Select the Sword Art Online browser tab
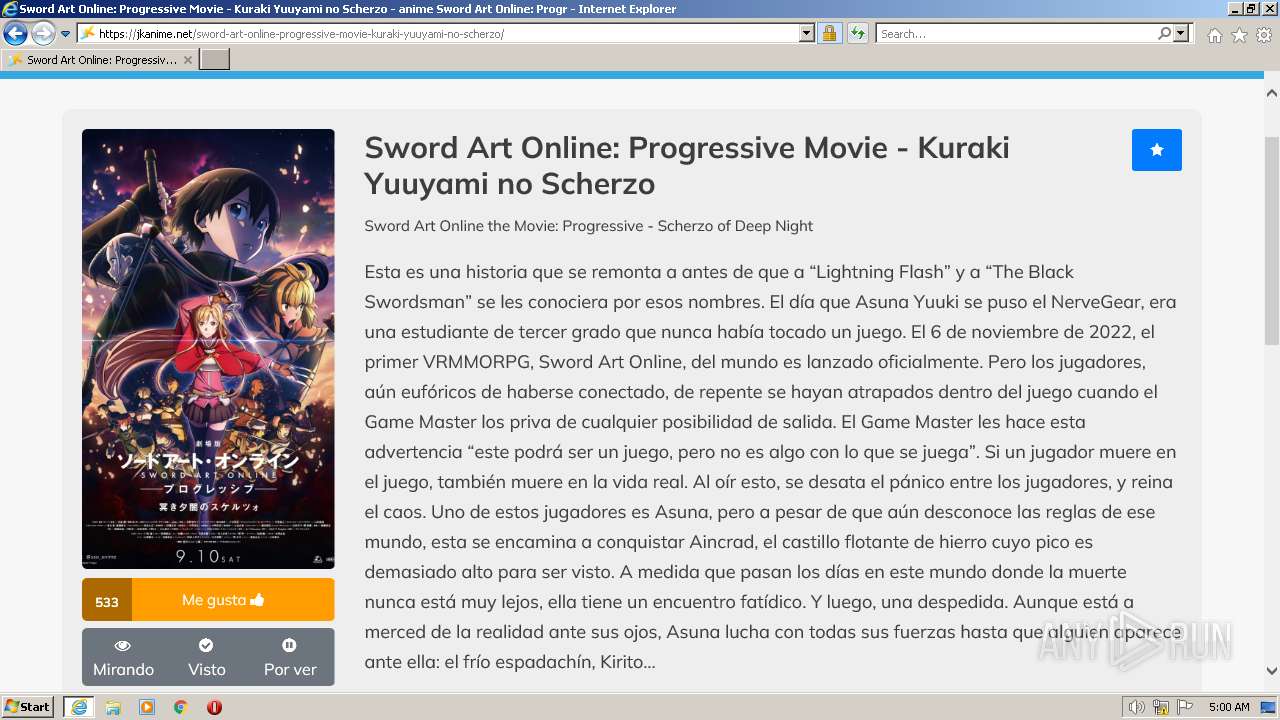 [x=99, y=60]
